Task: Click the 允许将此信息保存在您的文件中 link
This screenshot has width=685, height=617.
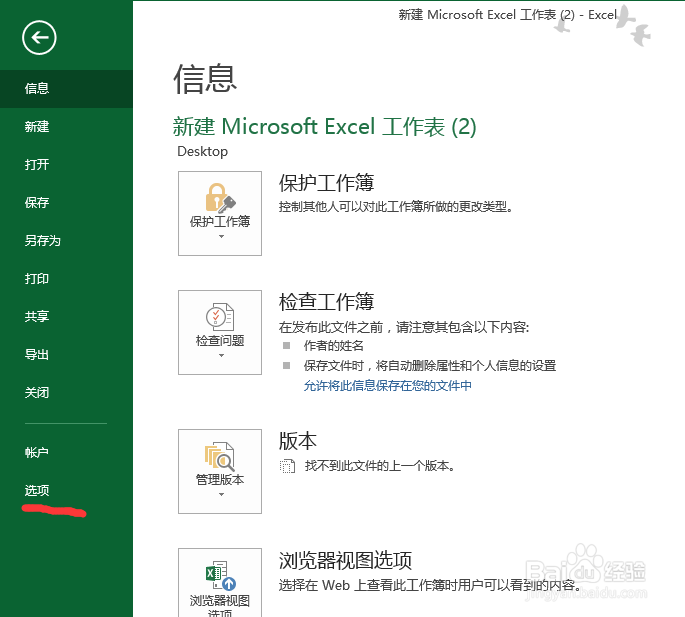Action: (387, 385)
